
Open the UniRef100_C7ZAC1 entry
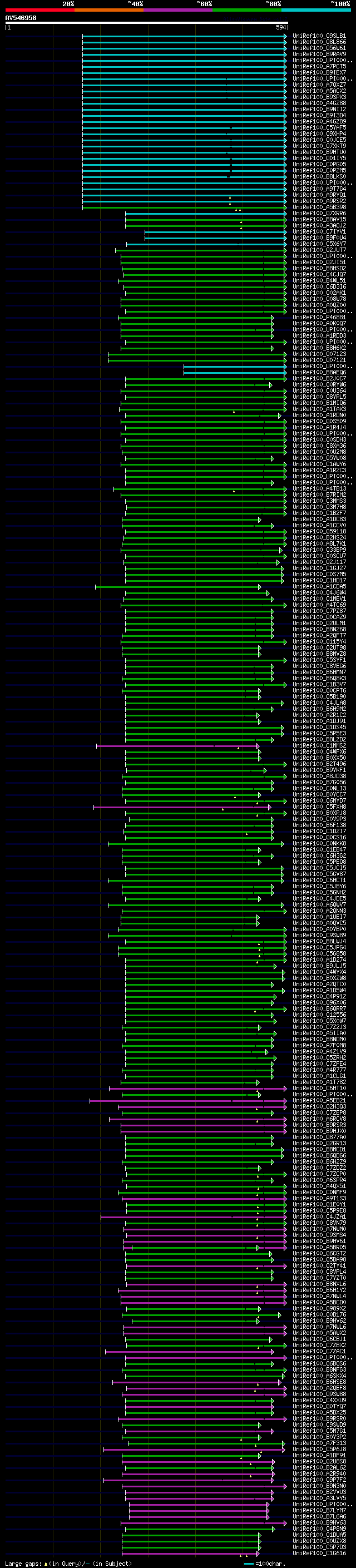point(319,1351)
